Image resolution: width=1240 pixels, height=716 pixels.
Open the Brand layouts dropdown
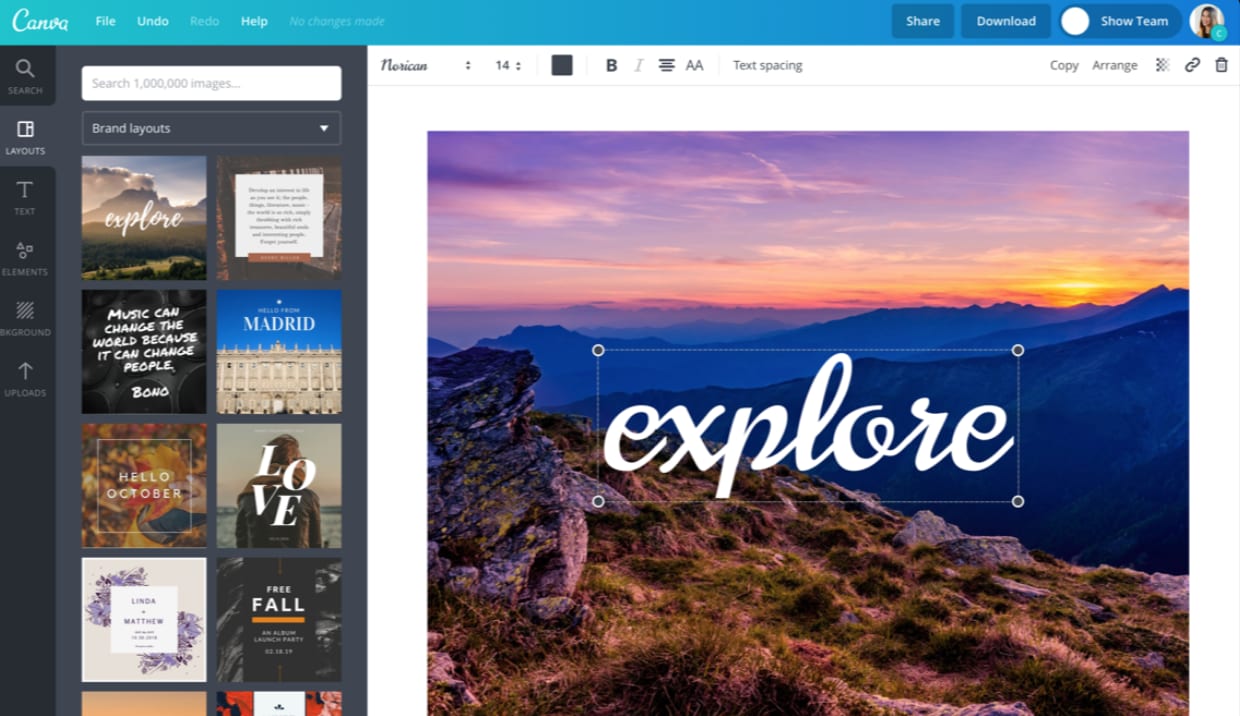[211, 128]
